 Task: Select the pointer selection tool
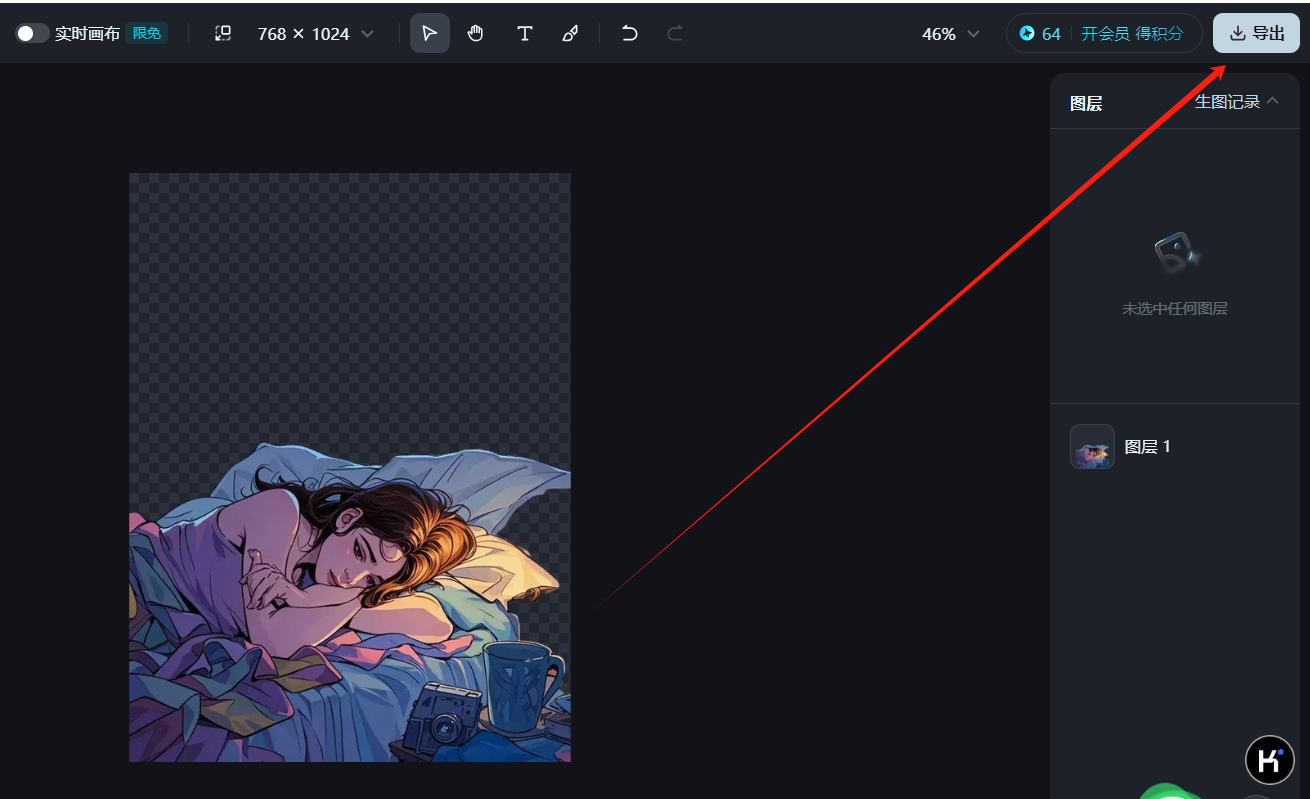(429, 33)
